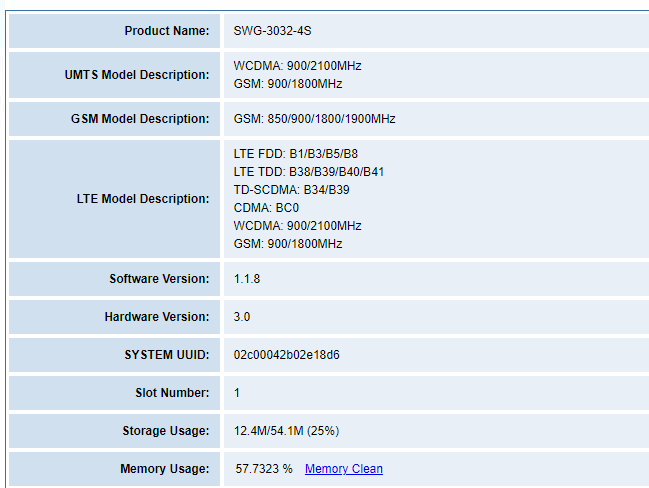Click the SYSTEM UUID label
Viewport: 649px width, 488px height.
[167, 355]
